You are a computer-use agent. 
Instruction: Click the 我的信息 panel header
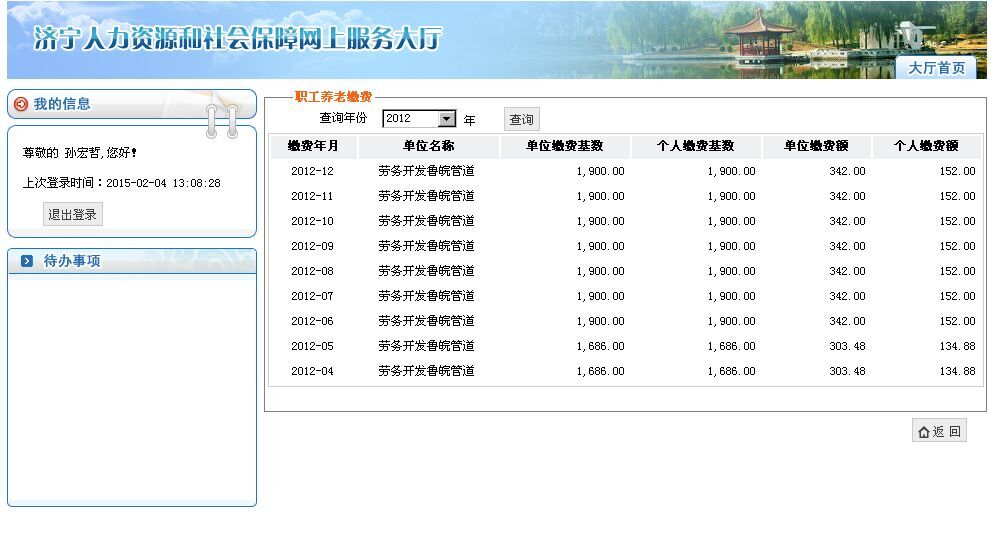(62, 104)
